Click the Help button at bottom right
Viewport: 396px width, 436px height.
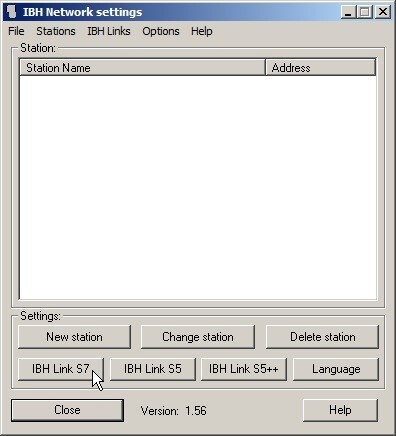tap(340, 410)
